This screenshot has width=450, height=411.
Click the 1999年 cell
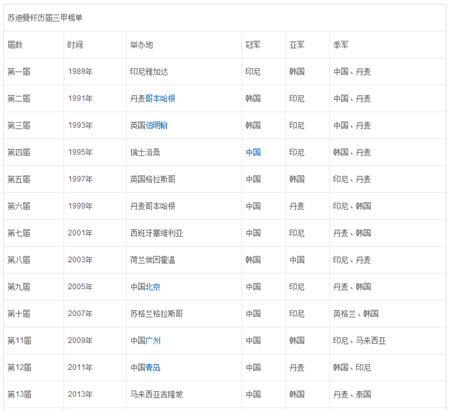80,206
